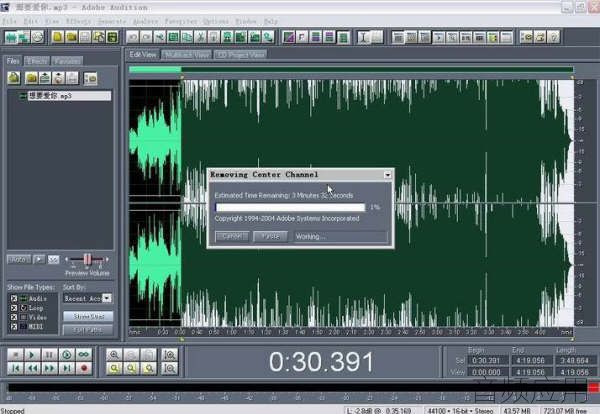The height and width of the screenshot is (414, 600).
Task: Click the Pause transport button
Action: pyautogui.click(x=49, y=355)
